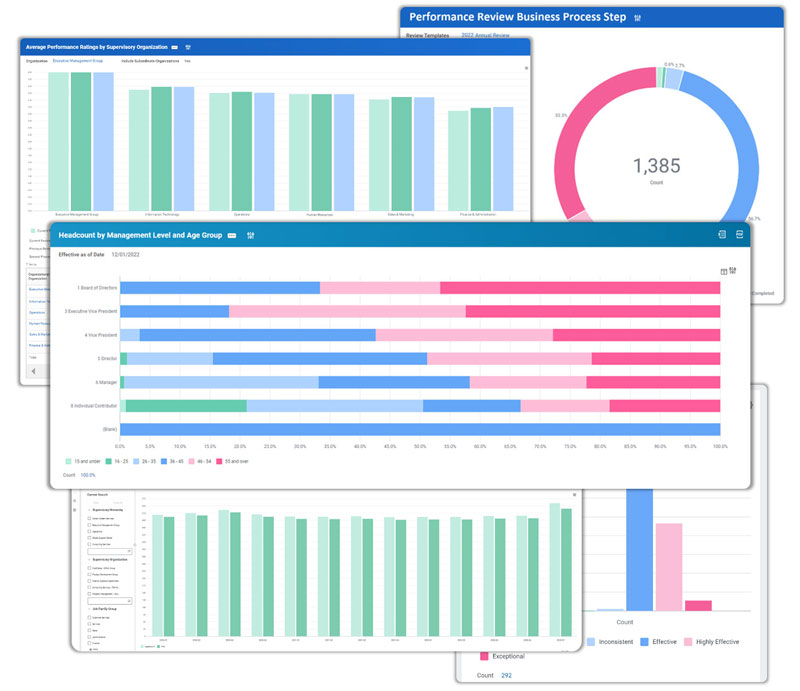
Task: Click left scroll arrow in Average Performance Ratings table
Action: (x=34, y=371)
